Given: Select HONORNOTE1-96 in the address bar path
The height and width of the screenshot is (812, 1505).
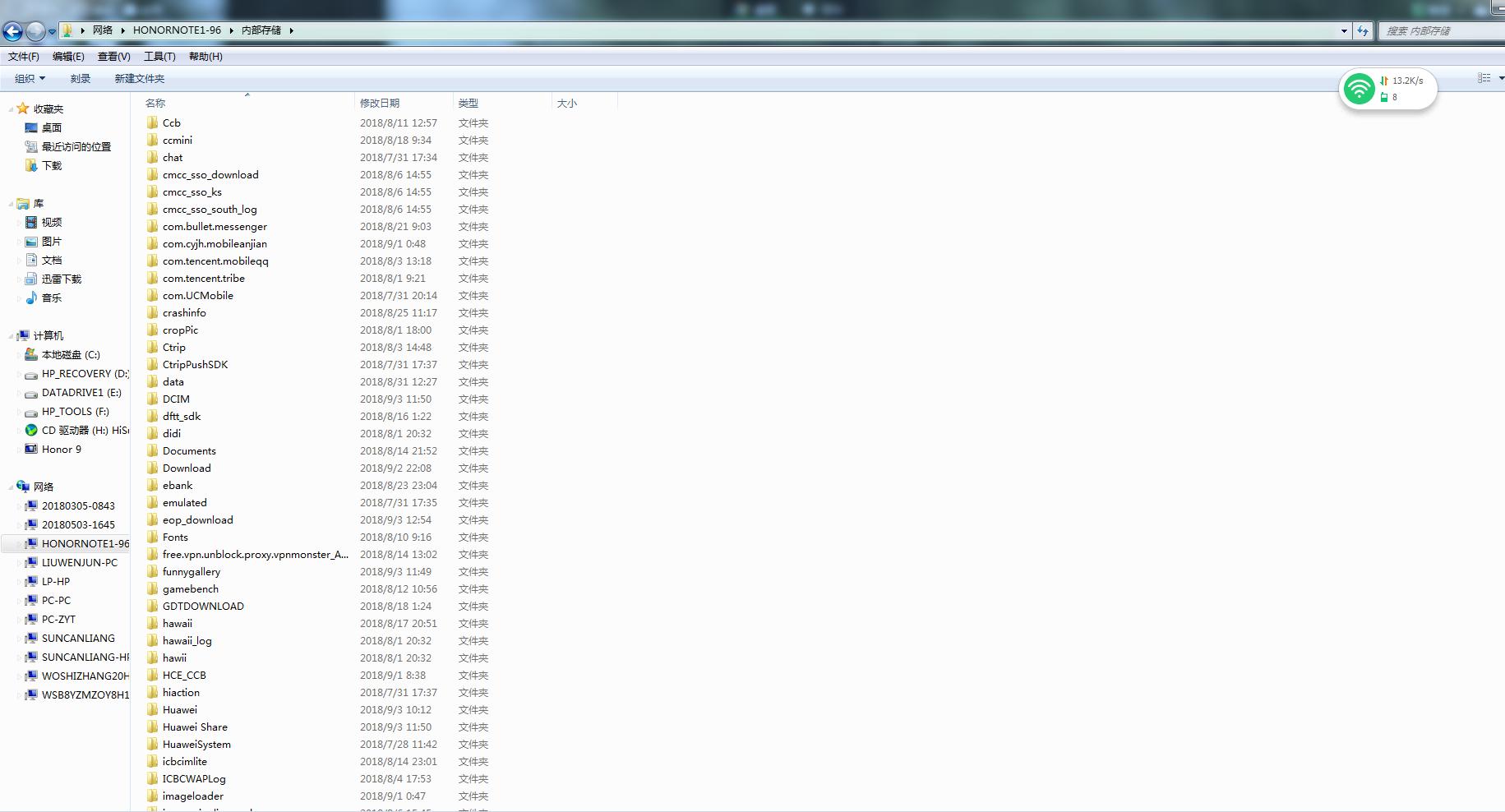Looking at the screenshot, I should click(x=177, y=30).
